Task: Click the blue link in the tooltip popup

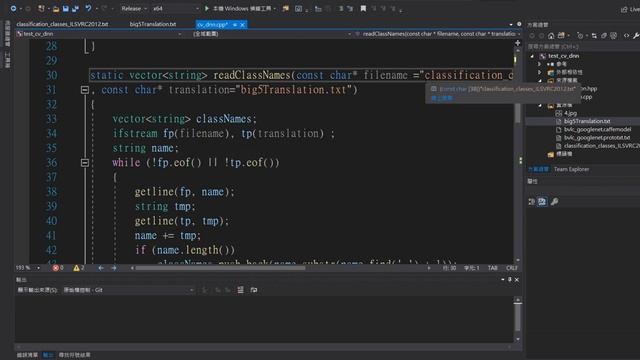Action: [x=442, y=98]
